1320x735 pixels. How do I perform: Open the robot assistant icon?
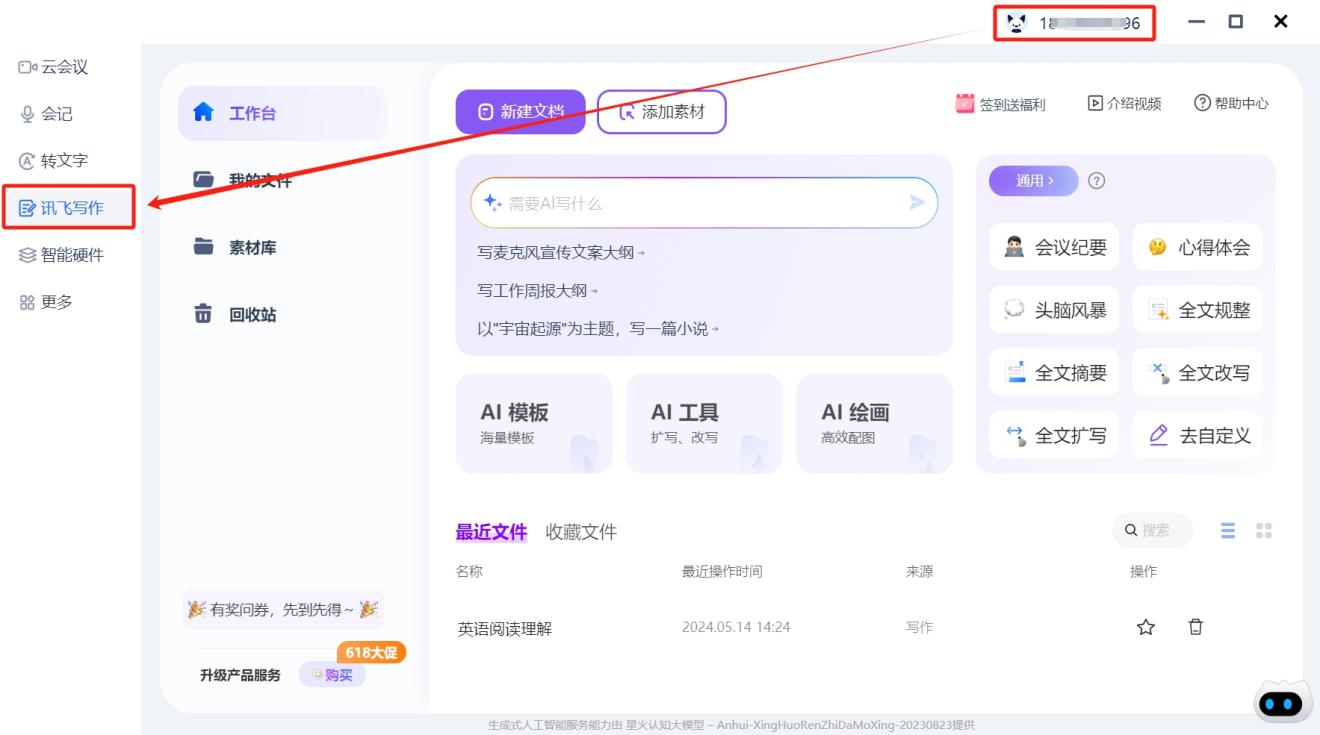1283,702
